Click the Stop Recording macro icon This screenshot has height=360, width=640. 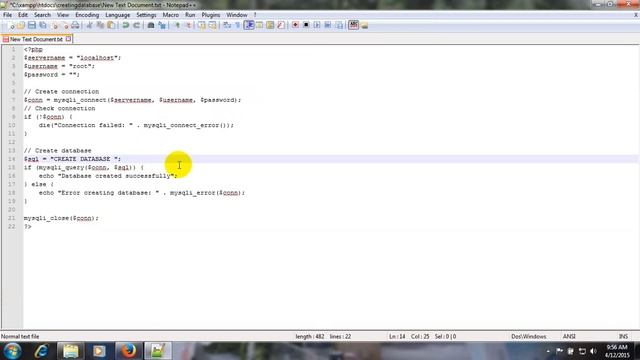(306, 25)
